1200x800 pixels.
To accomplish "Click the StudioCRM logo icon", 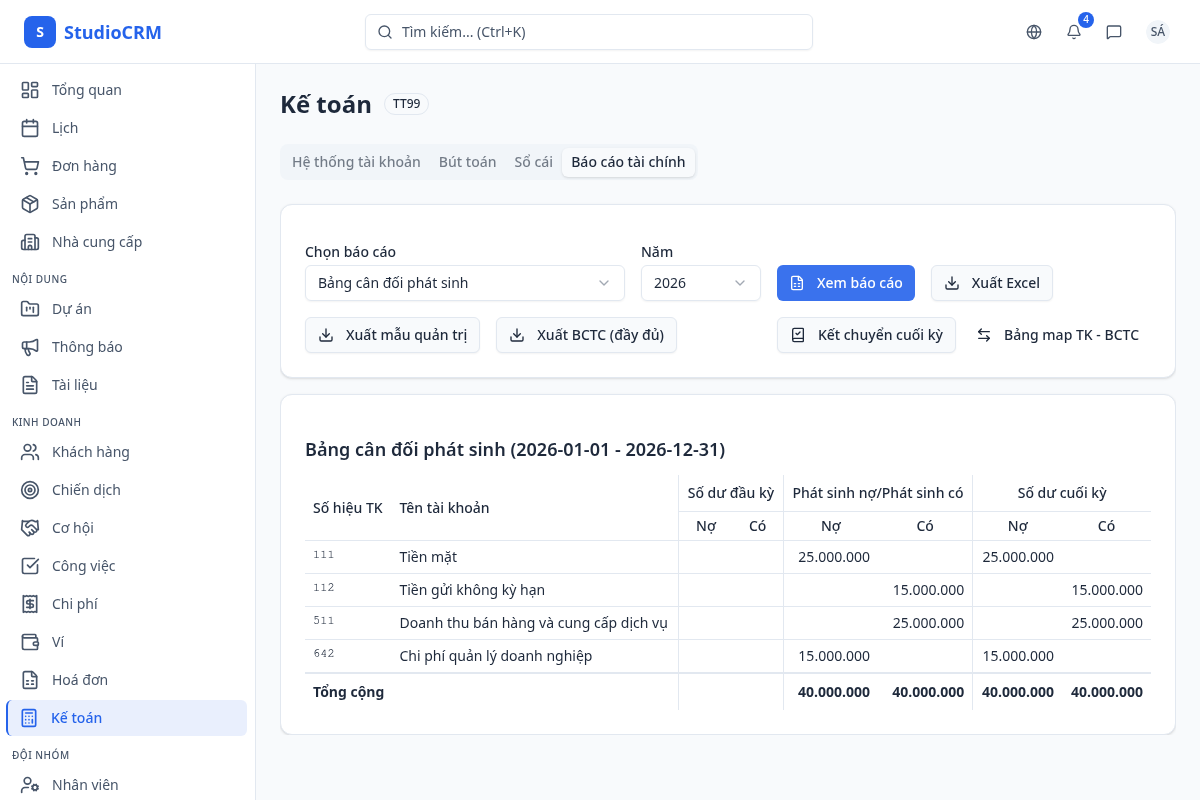I will (x=40, y=32).
